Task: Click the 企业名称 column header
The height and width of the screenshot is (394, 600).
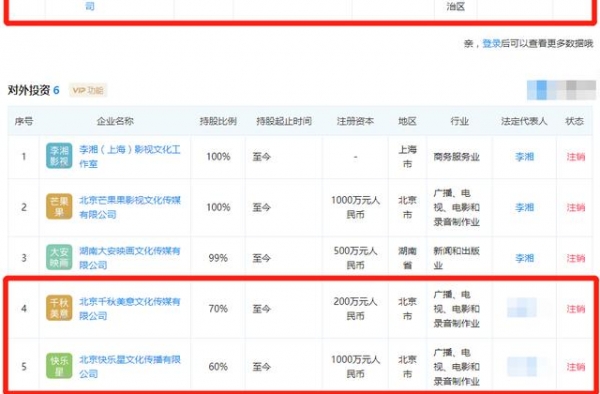Action: 115,121
